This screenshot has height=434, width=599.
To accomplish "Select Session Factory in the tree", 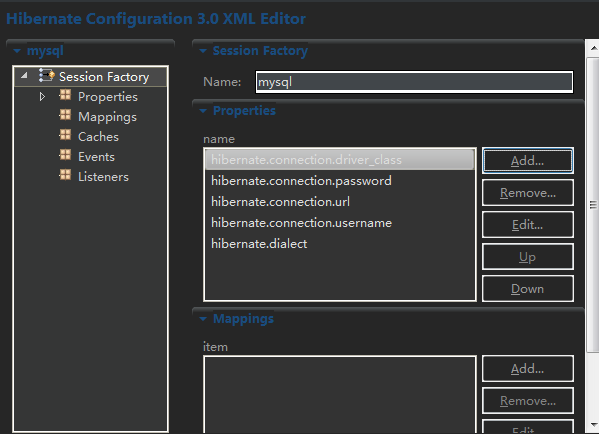I will tap(104, 77).
